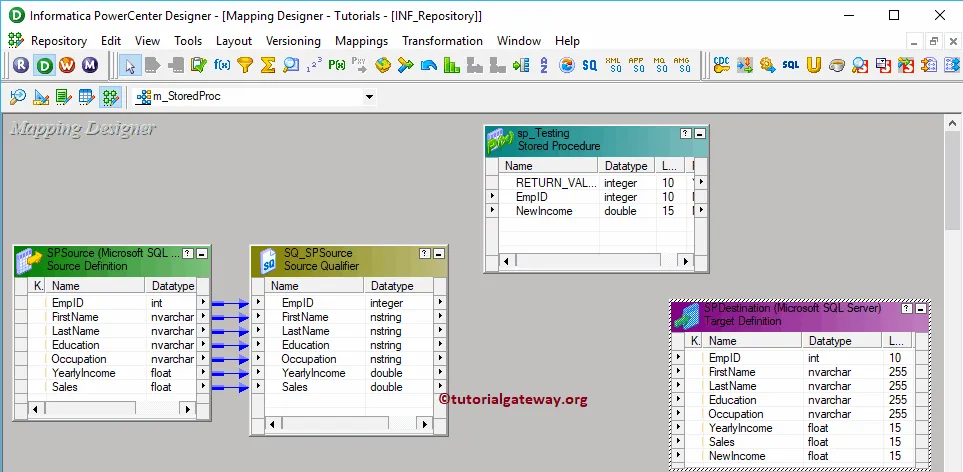963x472 pixels.
Task: Select the Aggregator sigma icon
Action: pos(268,65)
